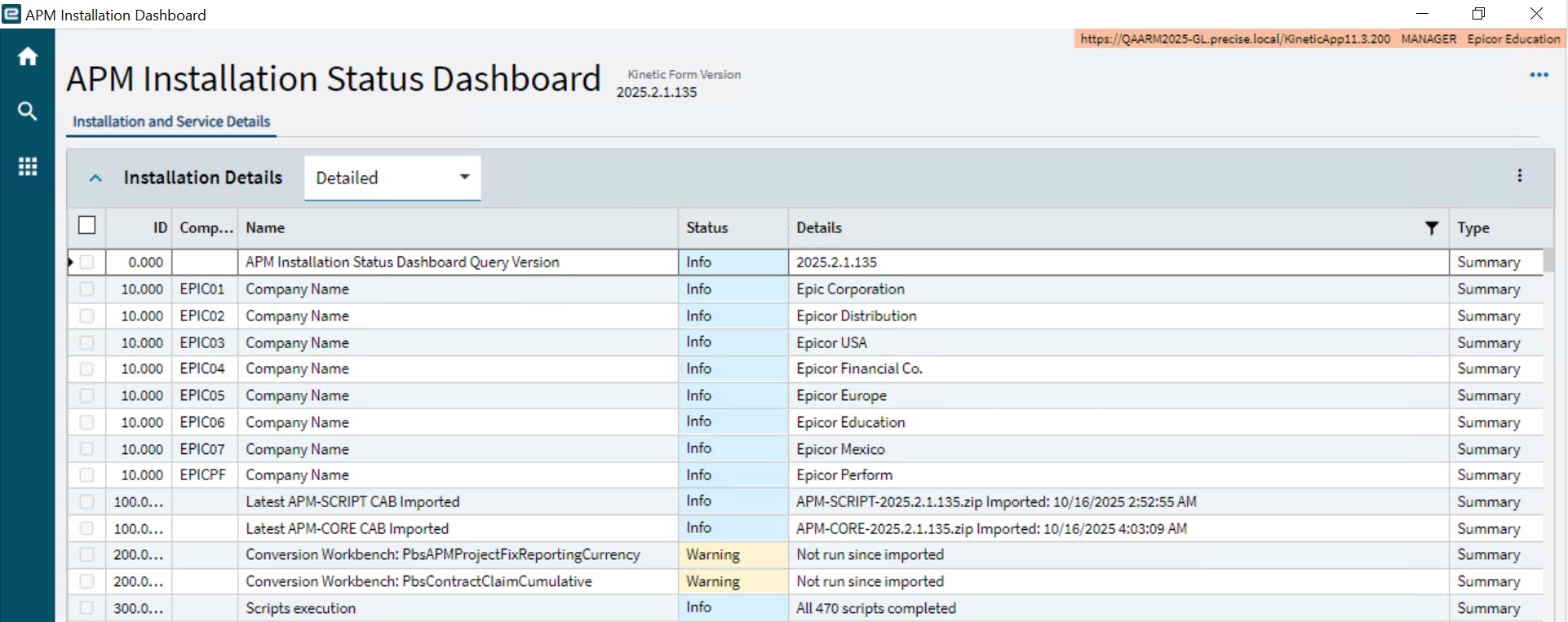Check the row checkbox for EPICPF
Screen dimensions: 1568x622
[x=87, y=474]
